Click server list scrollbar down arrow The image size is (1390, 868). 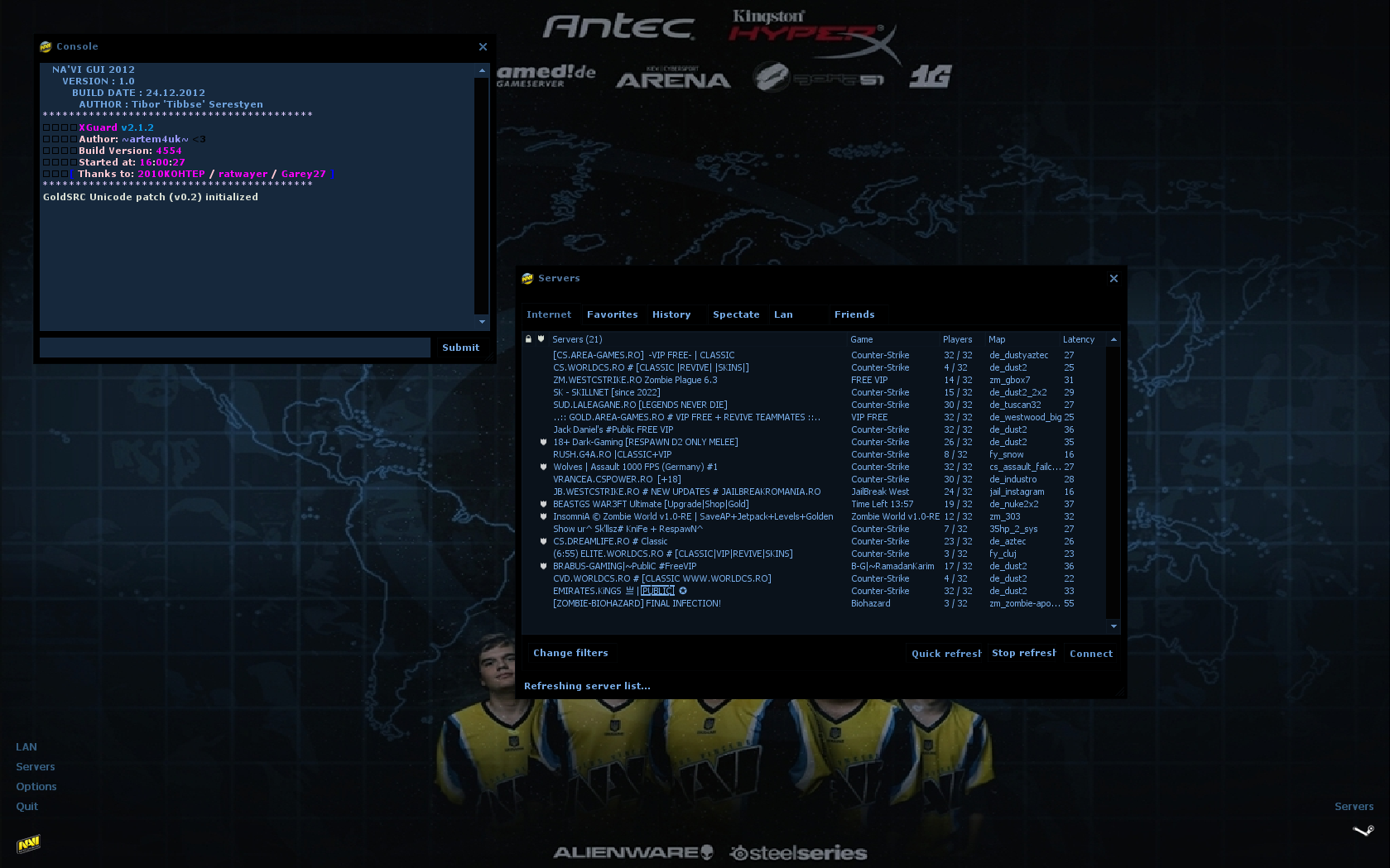[1113, 626]
